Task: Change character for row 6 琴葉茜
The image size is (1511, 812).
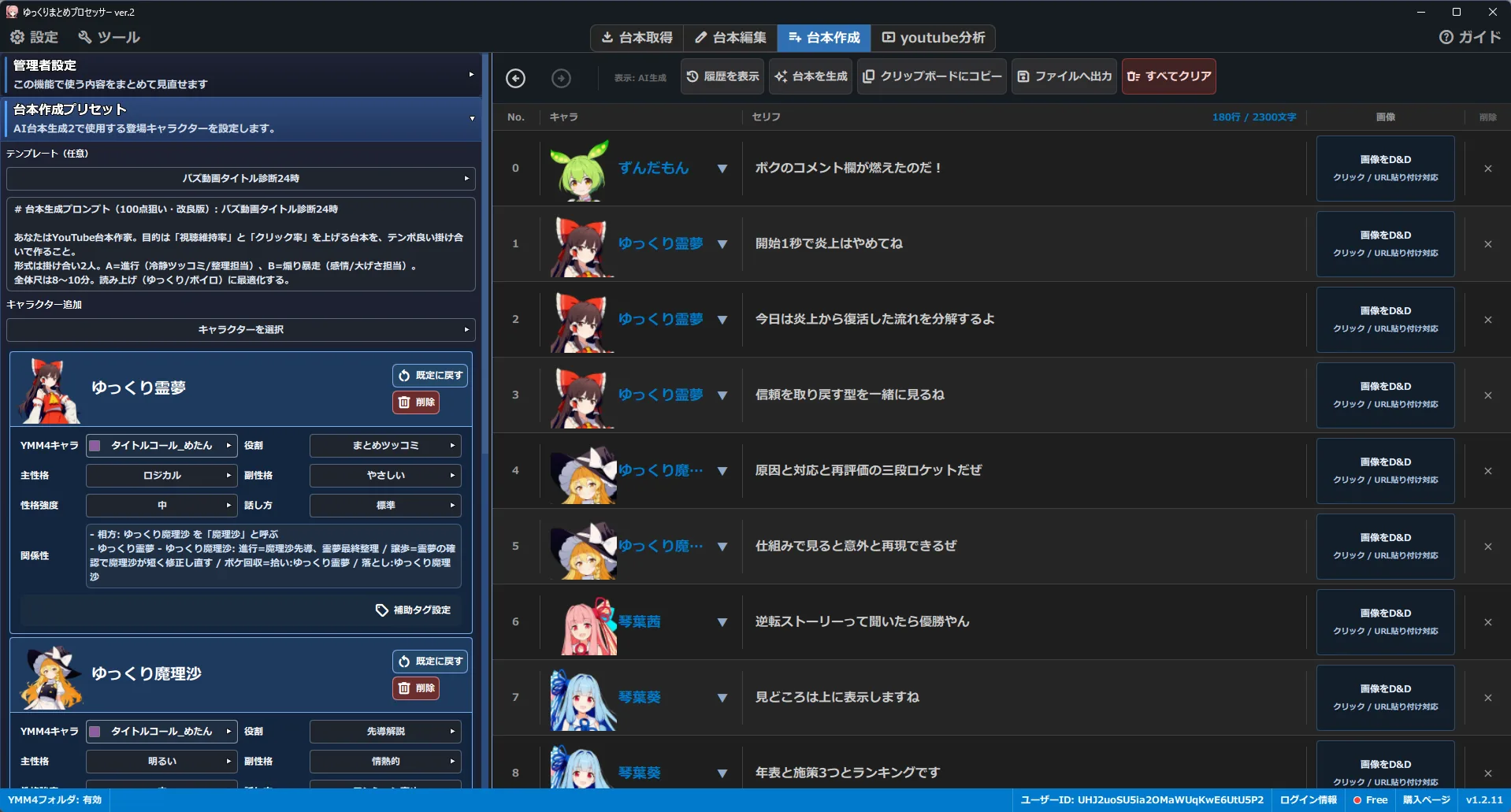Action: click(722, 622)
